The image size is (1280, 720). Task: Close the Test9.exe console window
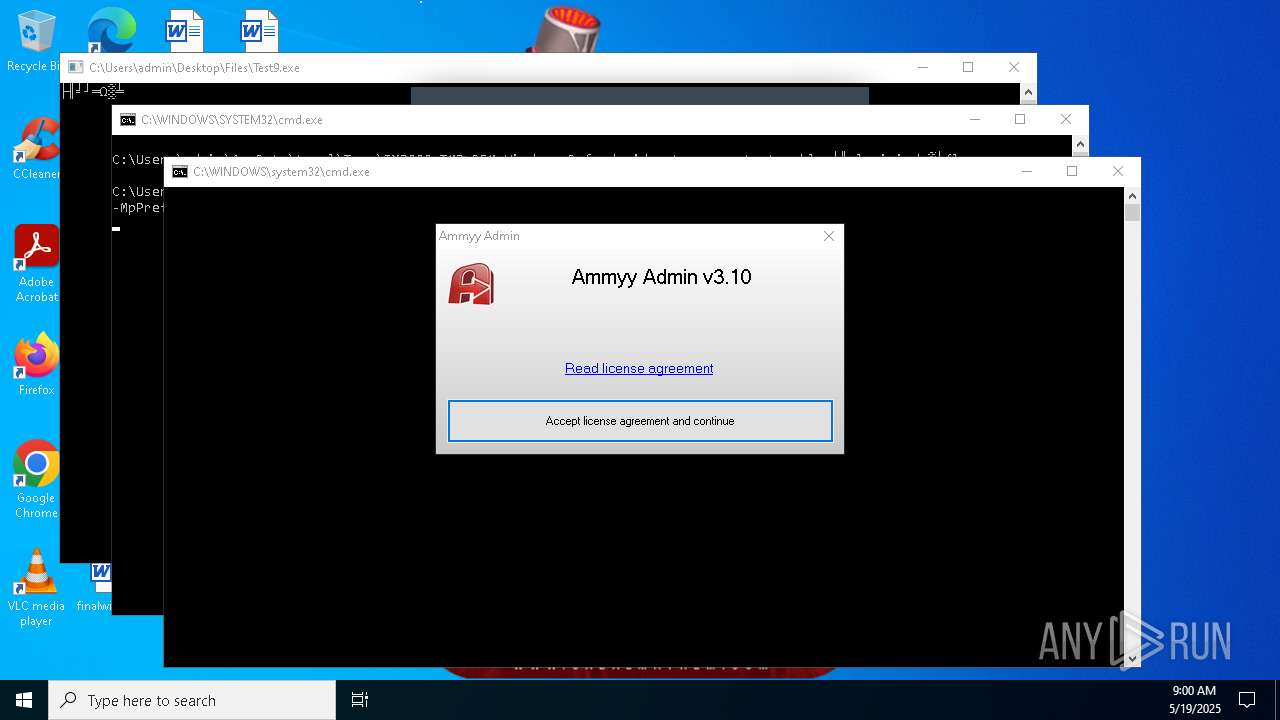click(x=1014, y=68)
